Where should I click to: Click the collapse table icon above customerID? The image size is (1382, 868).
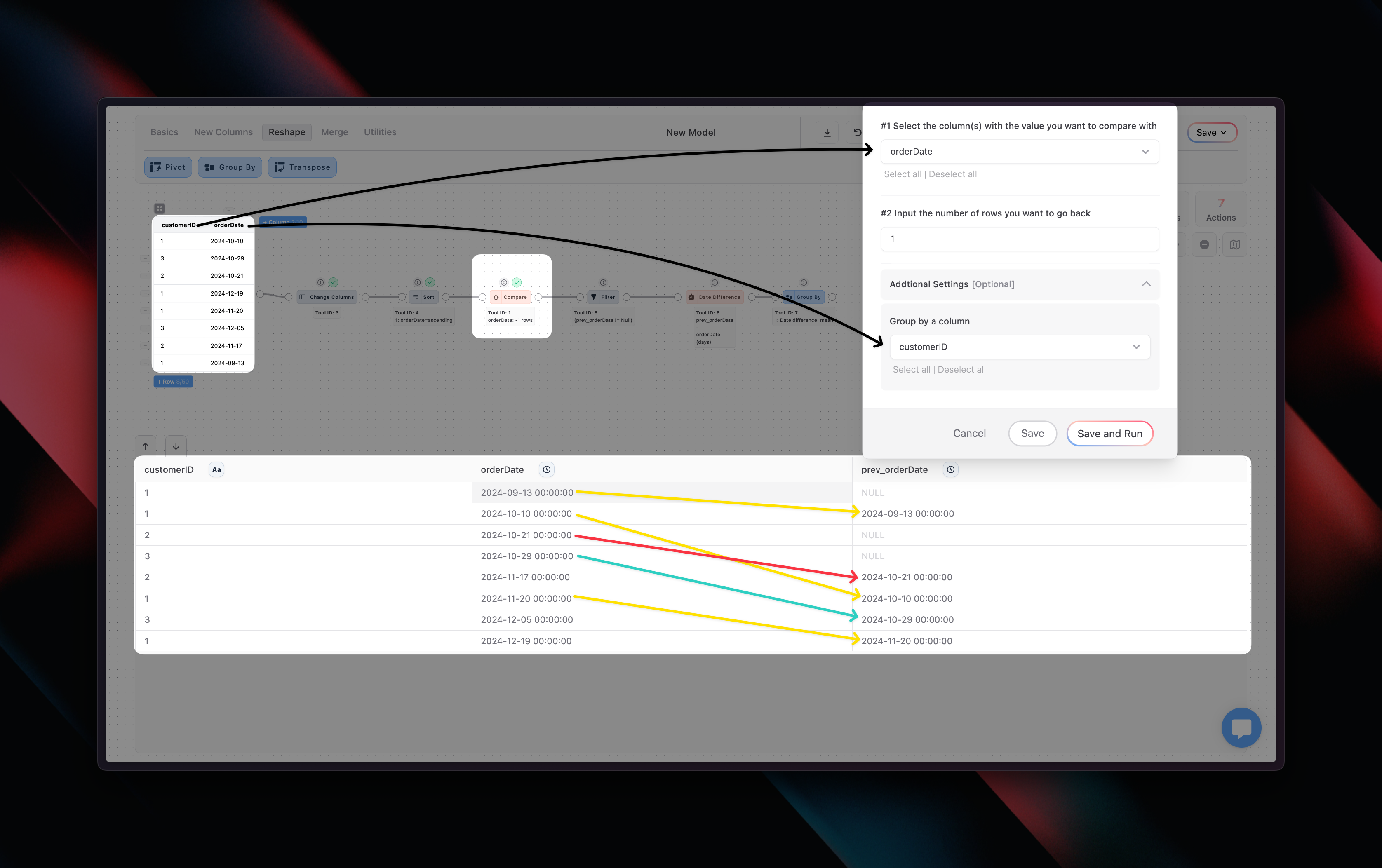[x=160, y=208]
